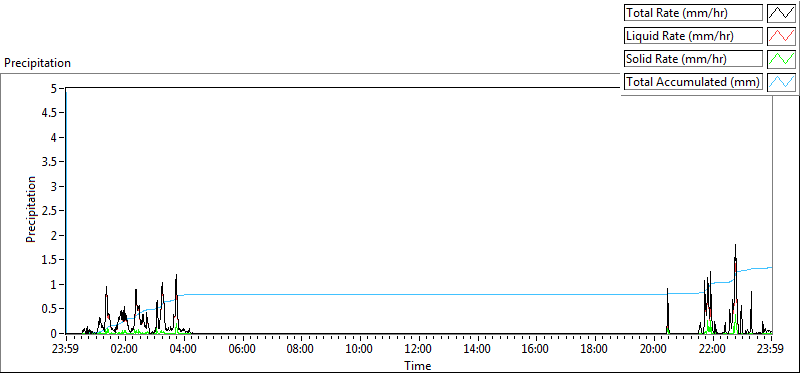
Task: Click the 02:00 time axis marker
Action: (x=124, y=350)
